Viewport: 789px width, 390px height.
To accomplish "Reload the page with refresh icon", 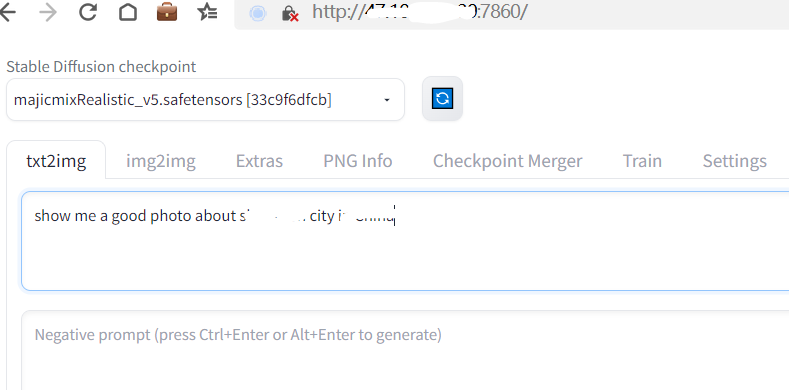I will tap(88, 12).
